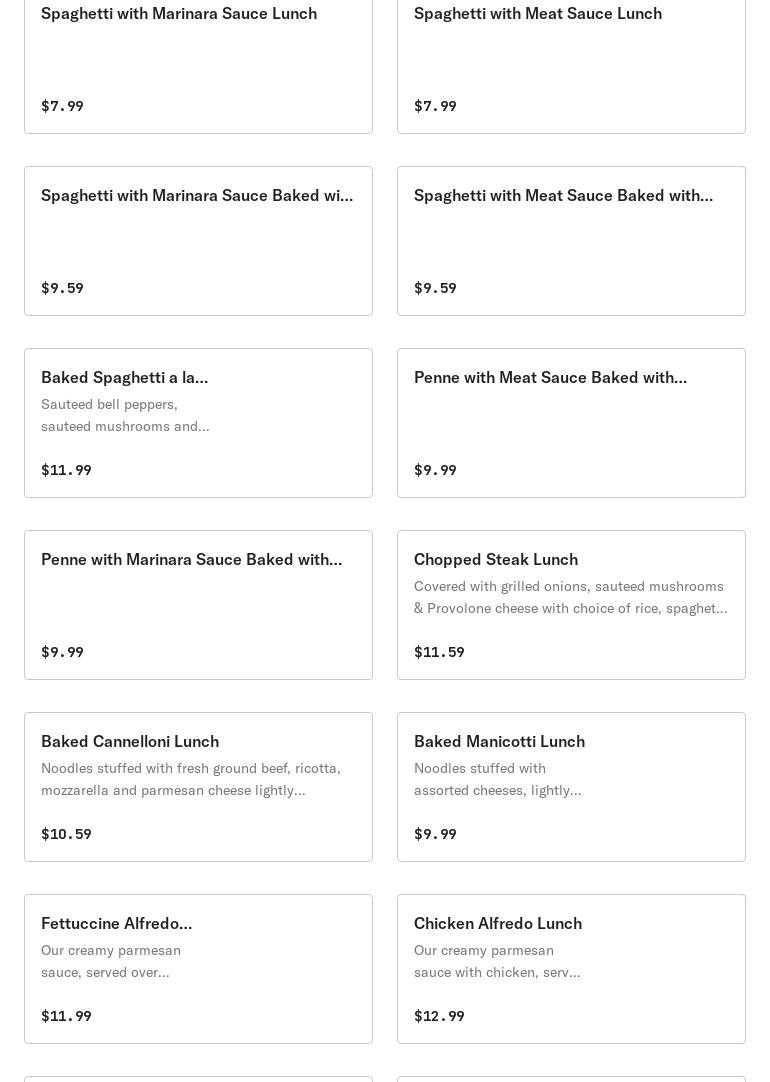Screen dimensions: 770x1082
Task: Open the Baked Spaghetti a la item
Action: tap(125, 378)
